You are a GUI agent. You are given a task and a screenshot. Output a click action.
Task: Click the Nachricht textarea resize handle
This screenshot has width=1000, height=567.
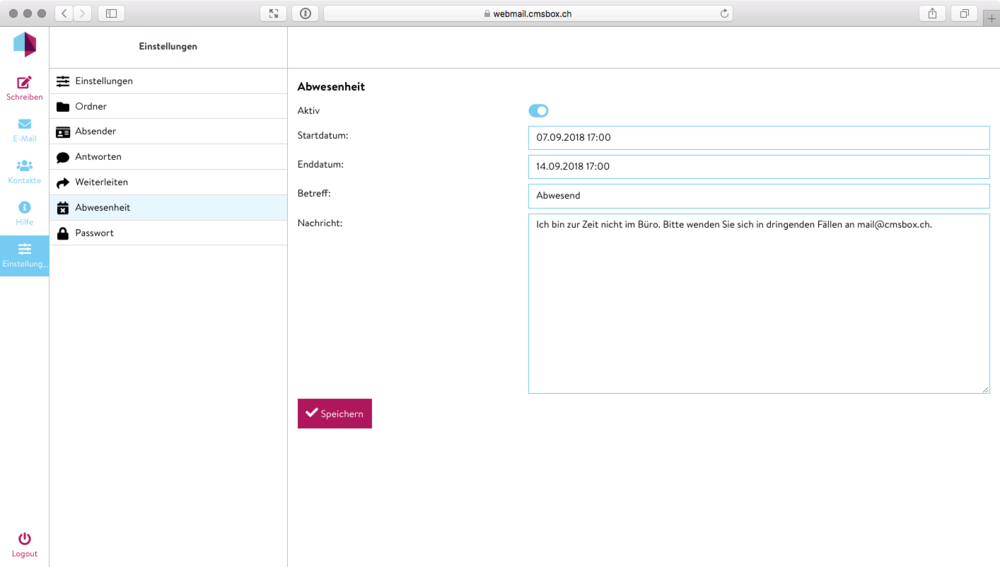click(x=985, y=389)
